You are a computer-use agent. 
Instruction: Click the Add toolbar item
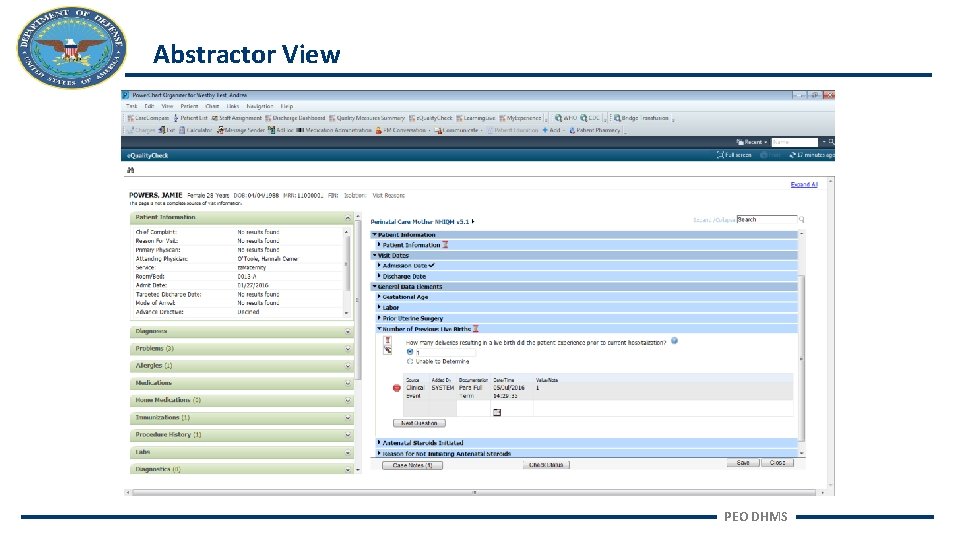pos(551,130)
